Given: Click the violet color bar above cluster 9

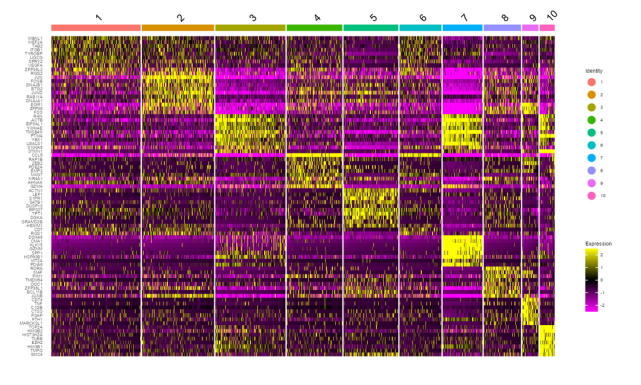Looking at the screenshot, I should pos(530,28).
